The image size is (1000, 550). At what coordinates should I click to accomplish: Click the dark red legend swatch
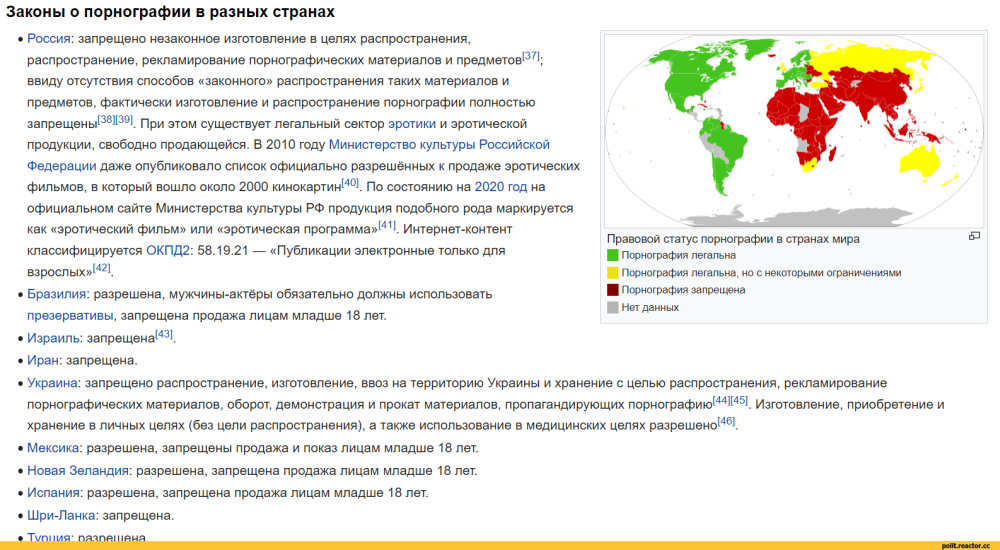click(x=612, y=290)
